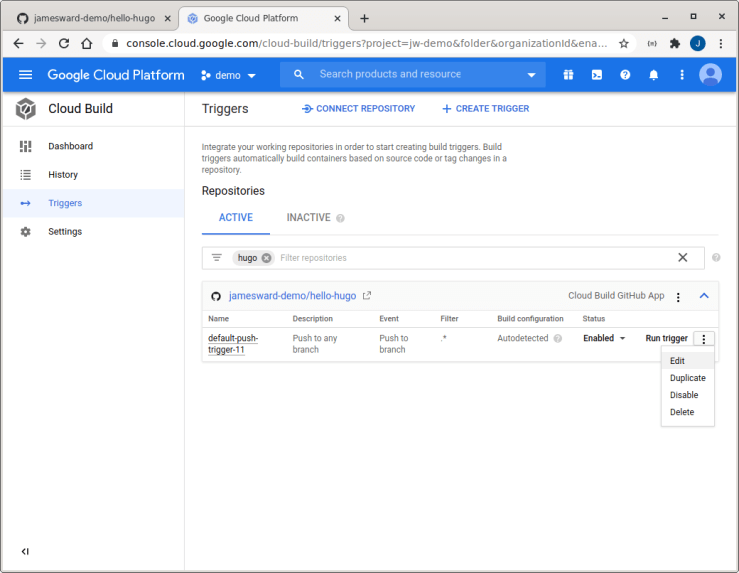
Task: Click the gift icon in header
Action: coord(568,75)
